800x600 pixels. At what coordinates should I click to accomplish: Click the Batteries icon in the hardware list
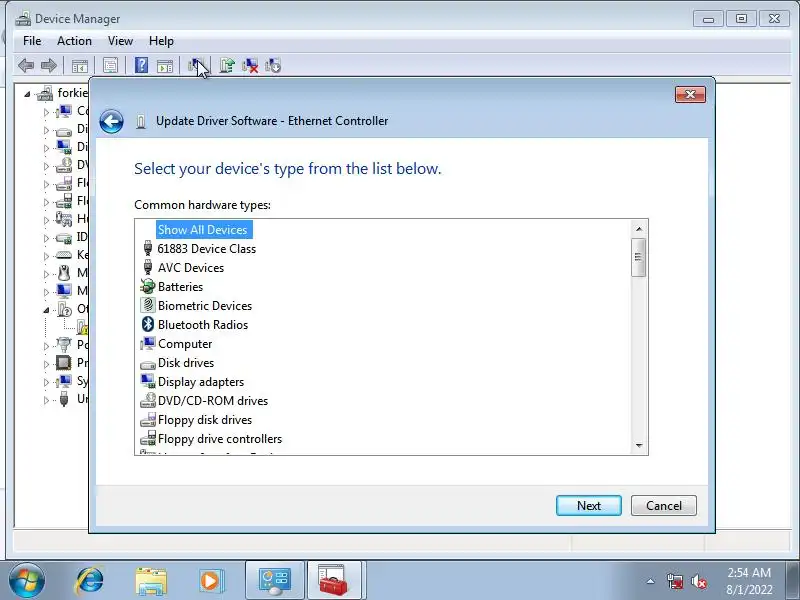pos(147,287)
